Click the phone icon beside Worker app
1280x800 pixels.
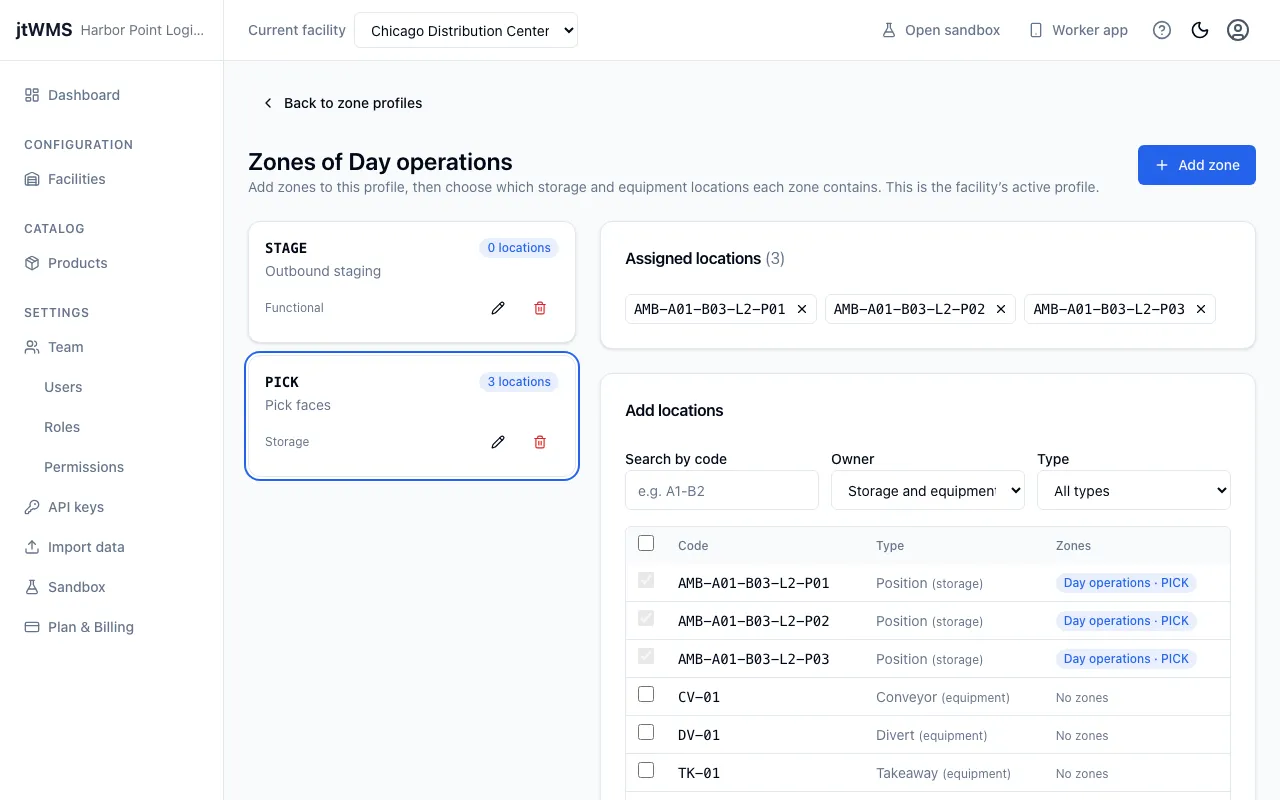pyautogui.click(x=1036, y=30)
